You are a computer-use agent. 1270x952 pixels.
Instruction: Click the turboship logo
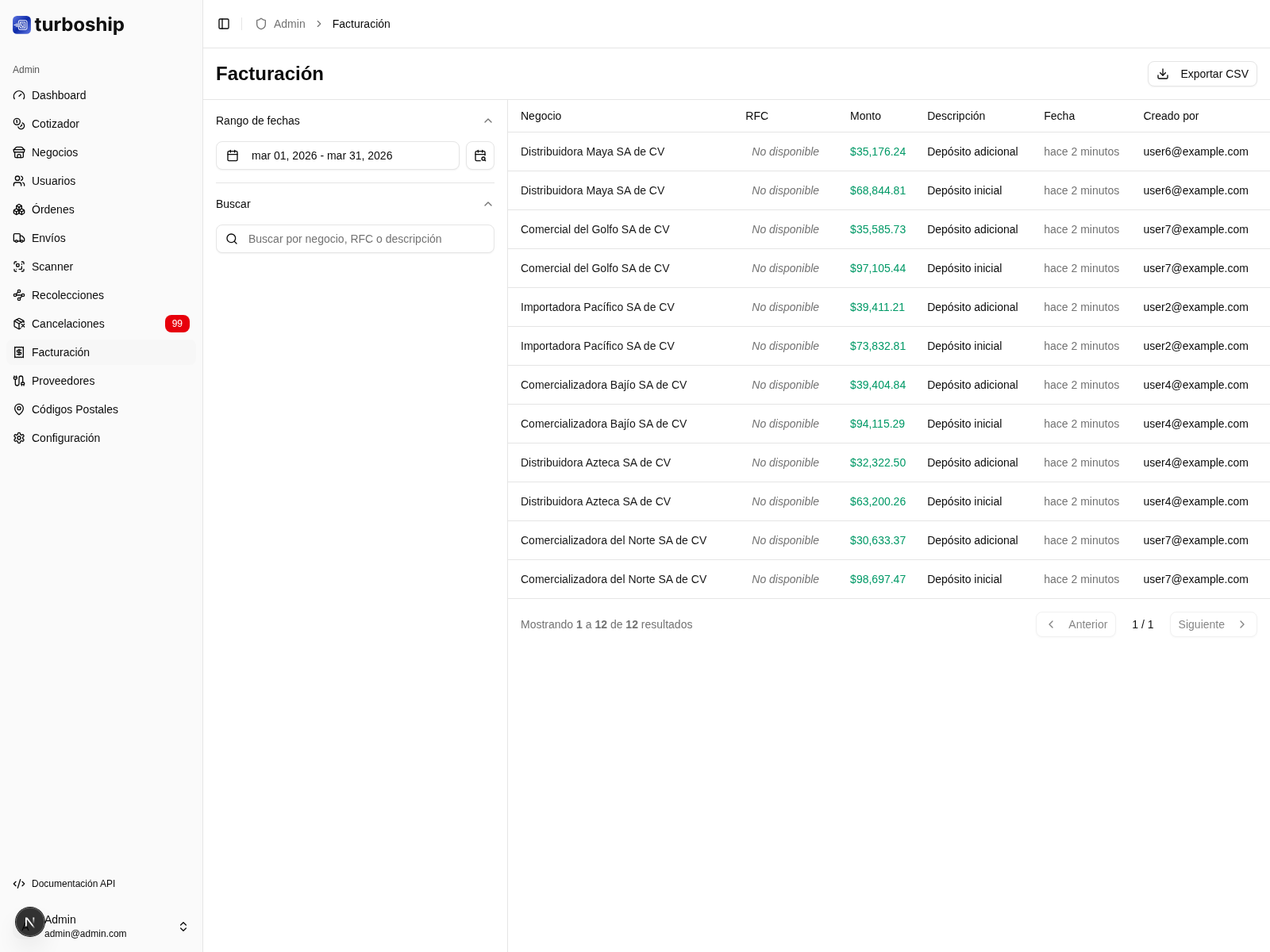click(69, 25)
